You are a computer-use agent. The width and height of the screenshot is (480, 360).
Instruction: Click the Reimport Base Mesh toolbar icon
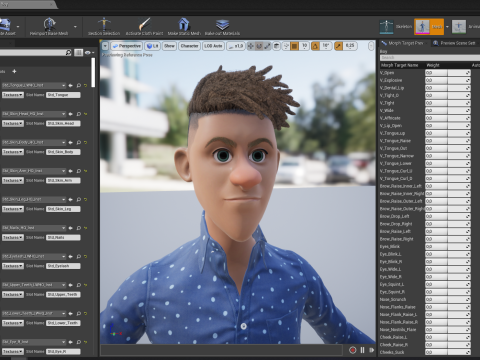49,24
